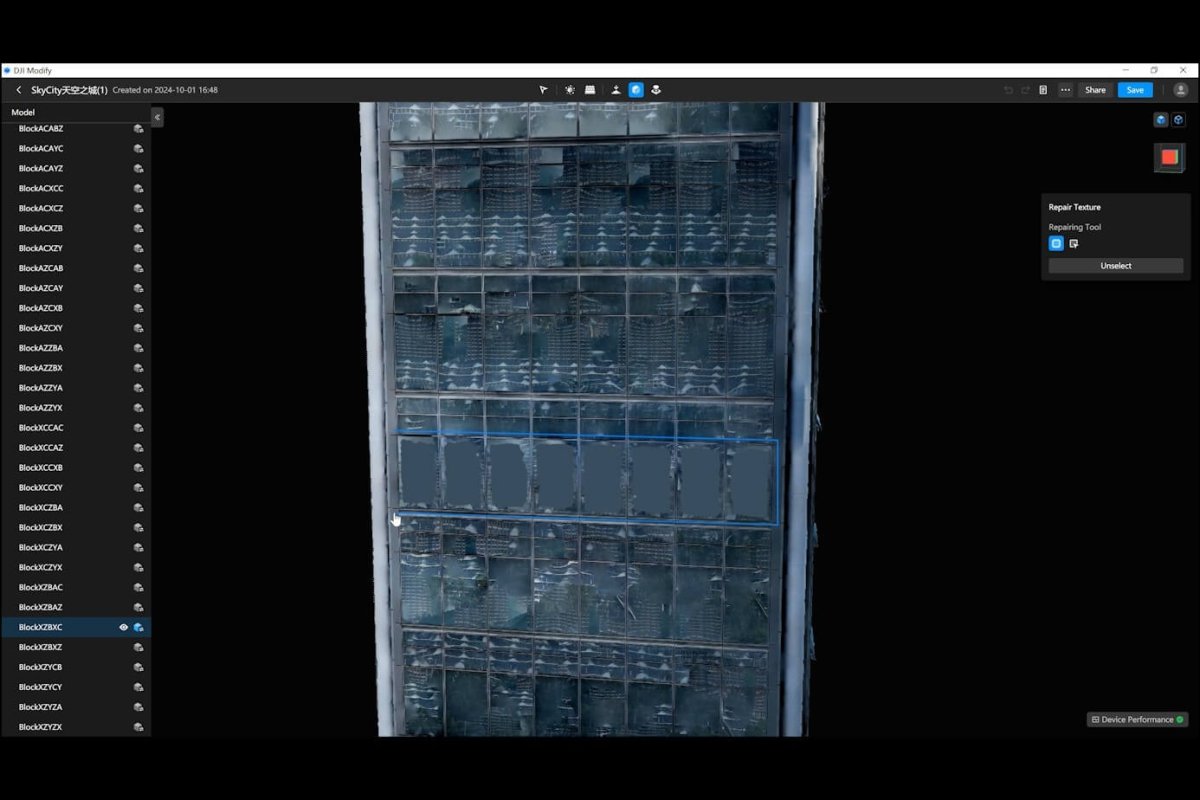Click the red view orientation cube
Image resolution: width=1200 pixels, height=800 pixels.
pyautogui.click(x=1170, y=158)
